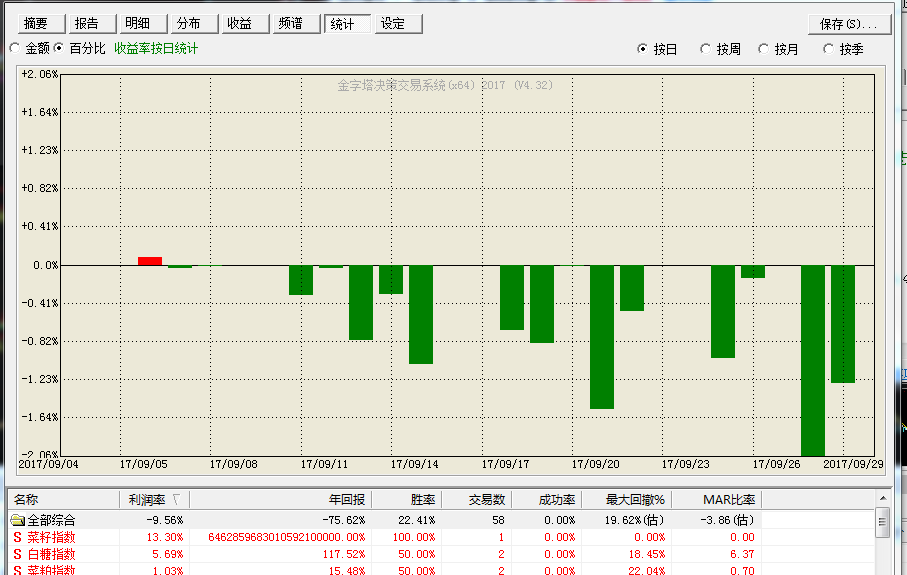This screenshot has width=907, height=575.
Task: Click the folder icon beside 全部综合
Action: click(x=17, y=520)
